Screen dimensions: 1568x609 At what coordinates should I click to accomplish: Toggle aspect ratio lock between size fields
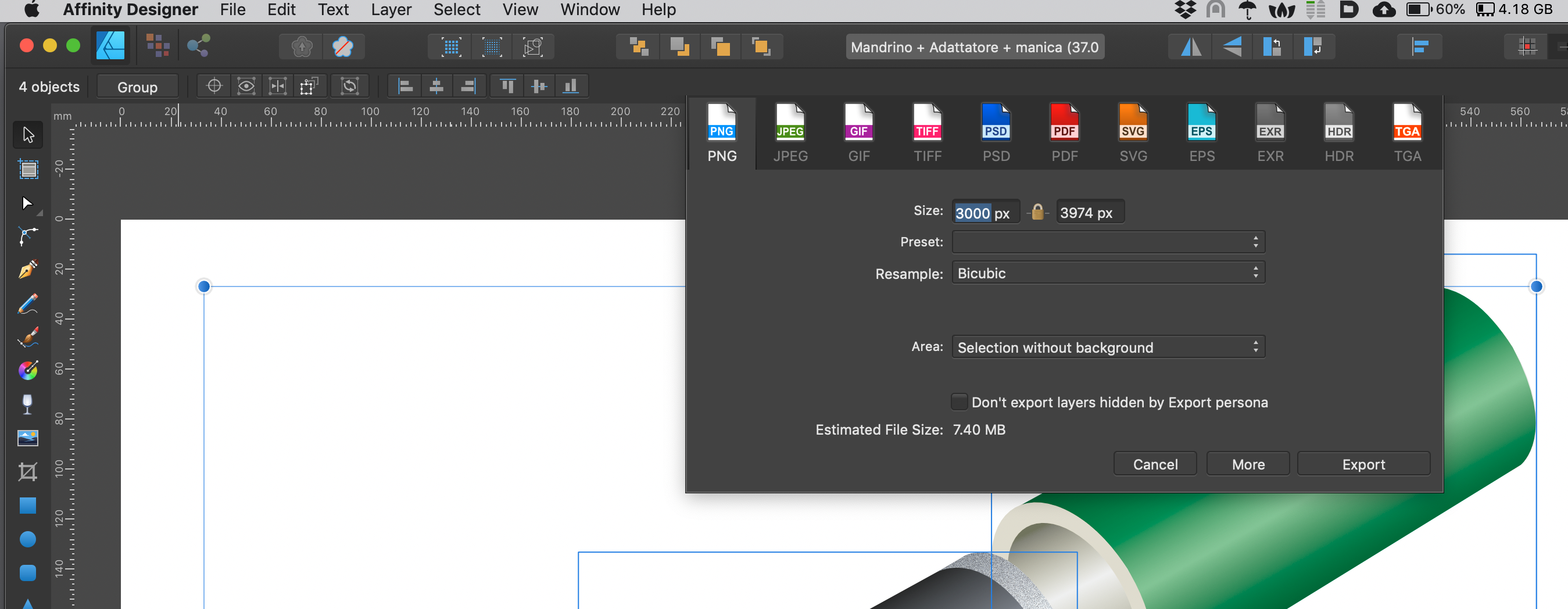1038,212
